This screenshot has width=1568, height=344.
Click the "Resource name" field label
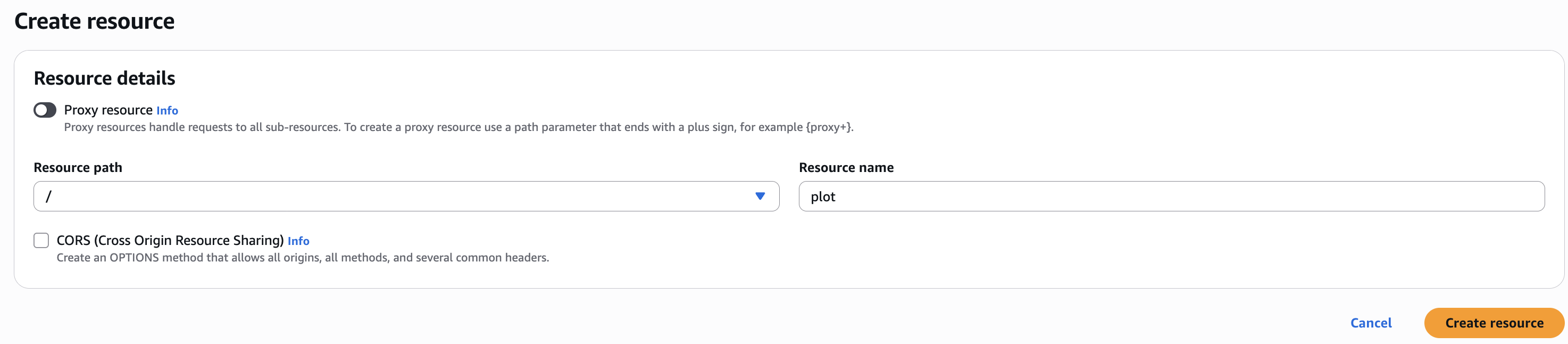tap(846, 168)
